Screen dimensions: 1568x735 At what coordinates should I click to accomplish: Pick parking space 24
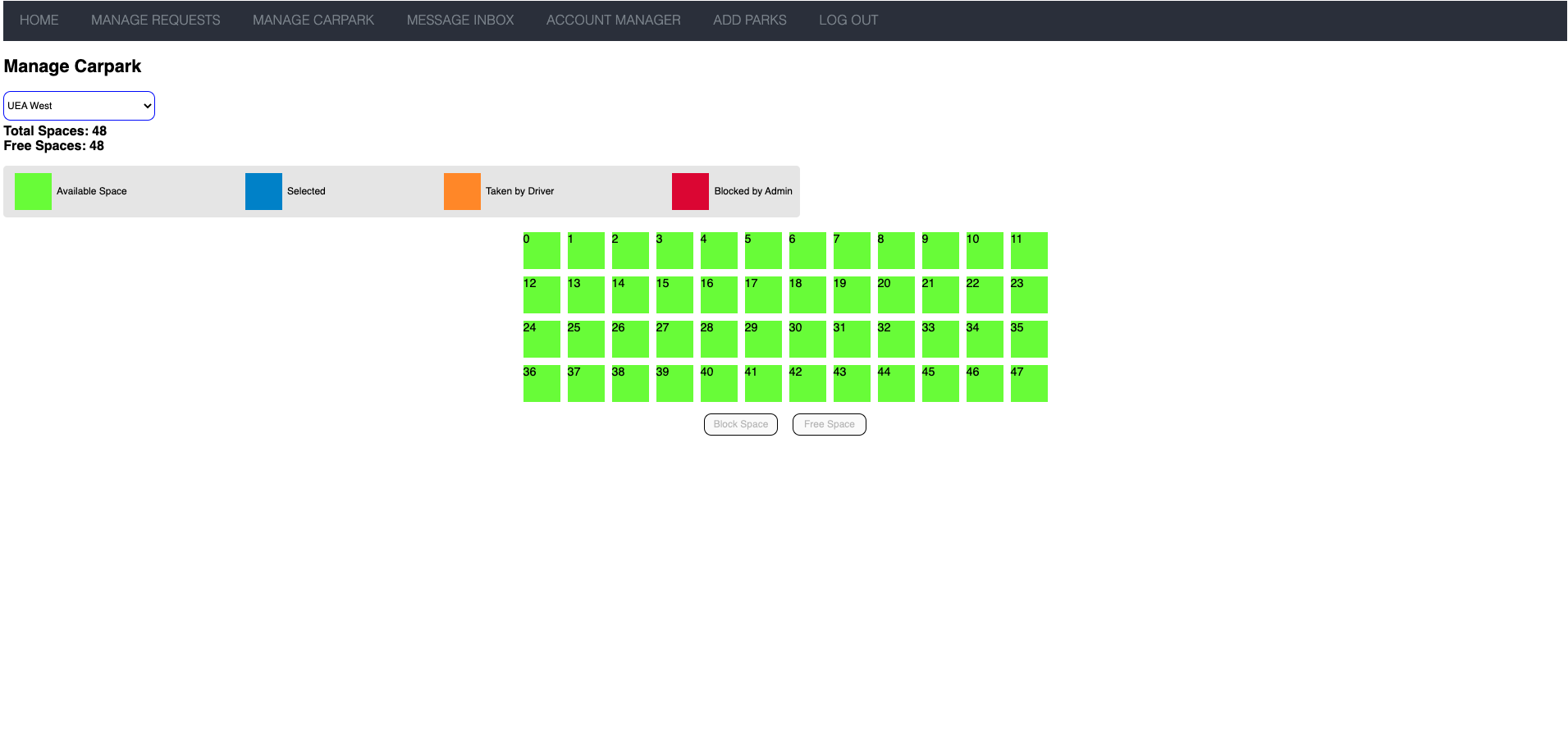542,340
